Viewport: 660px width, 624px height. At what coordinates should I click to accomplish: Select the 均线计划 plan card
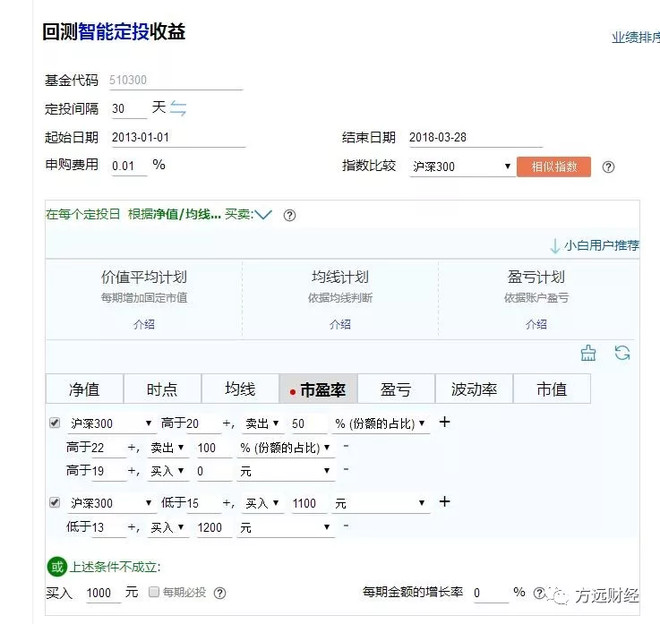click(340, 299)
